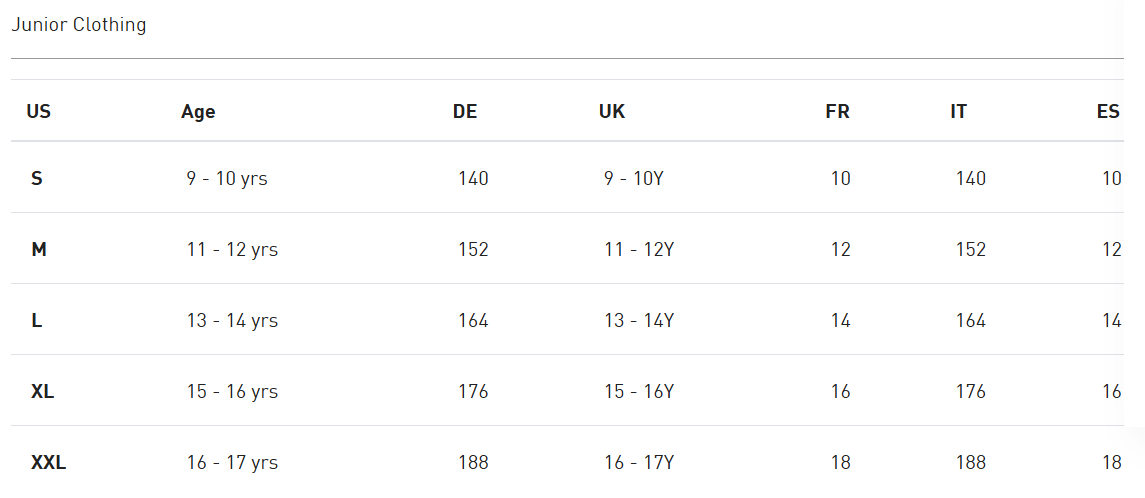Click the UK column header
Viewport: 1145px width, 498px height.
pos(612,112)
